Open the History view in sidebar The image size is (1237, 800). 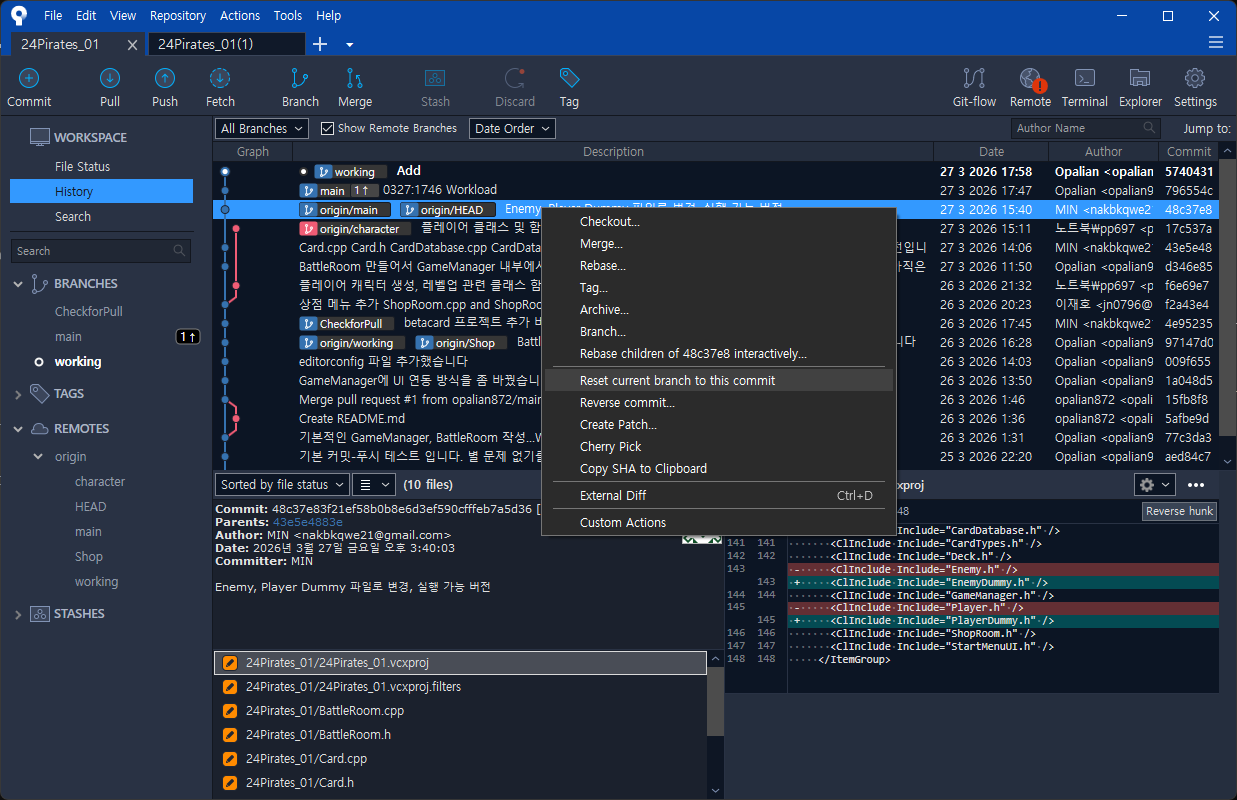[x=101, y=192]
